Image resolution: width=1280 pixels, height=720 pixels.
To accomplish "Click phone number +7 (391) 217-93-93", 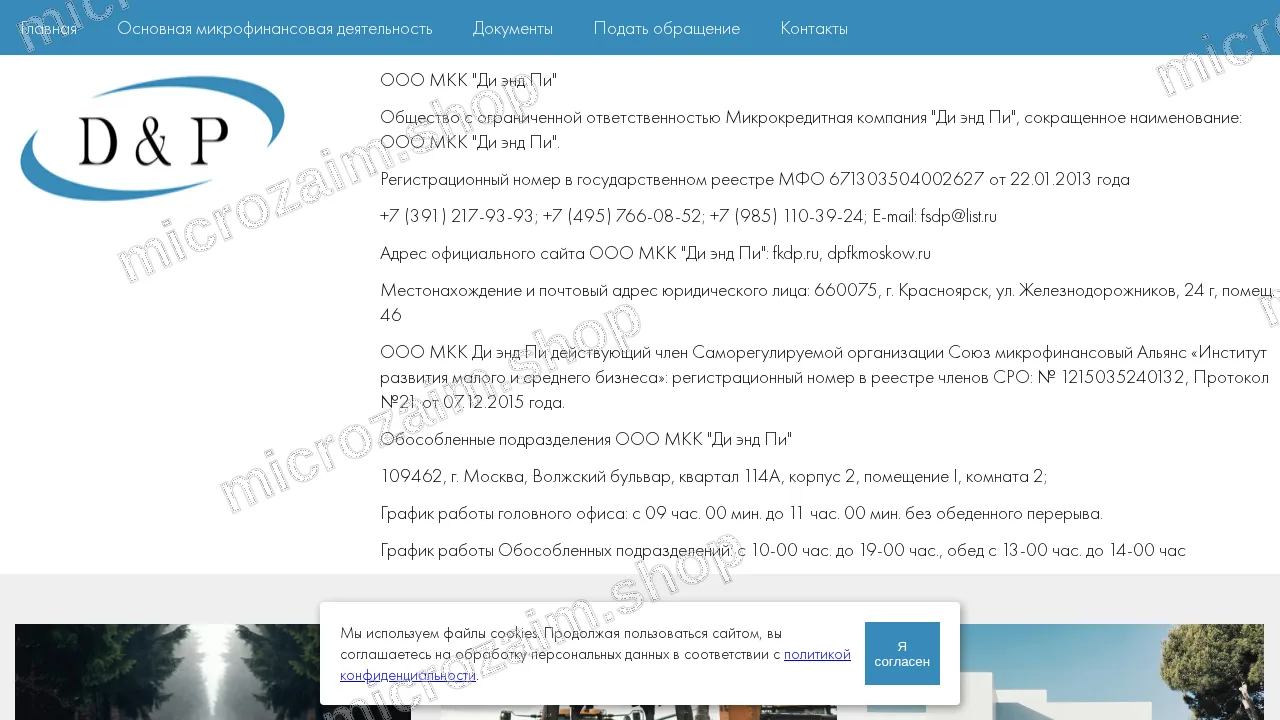I will (457, 216).
